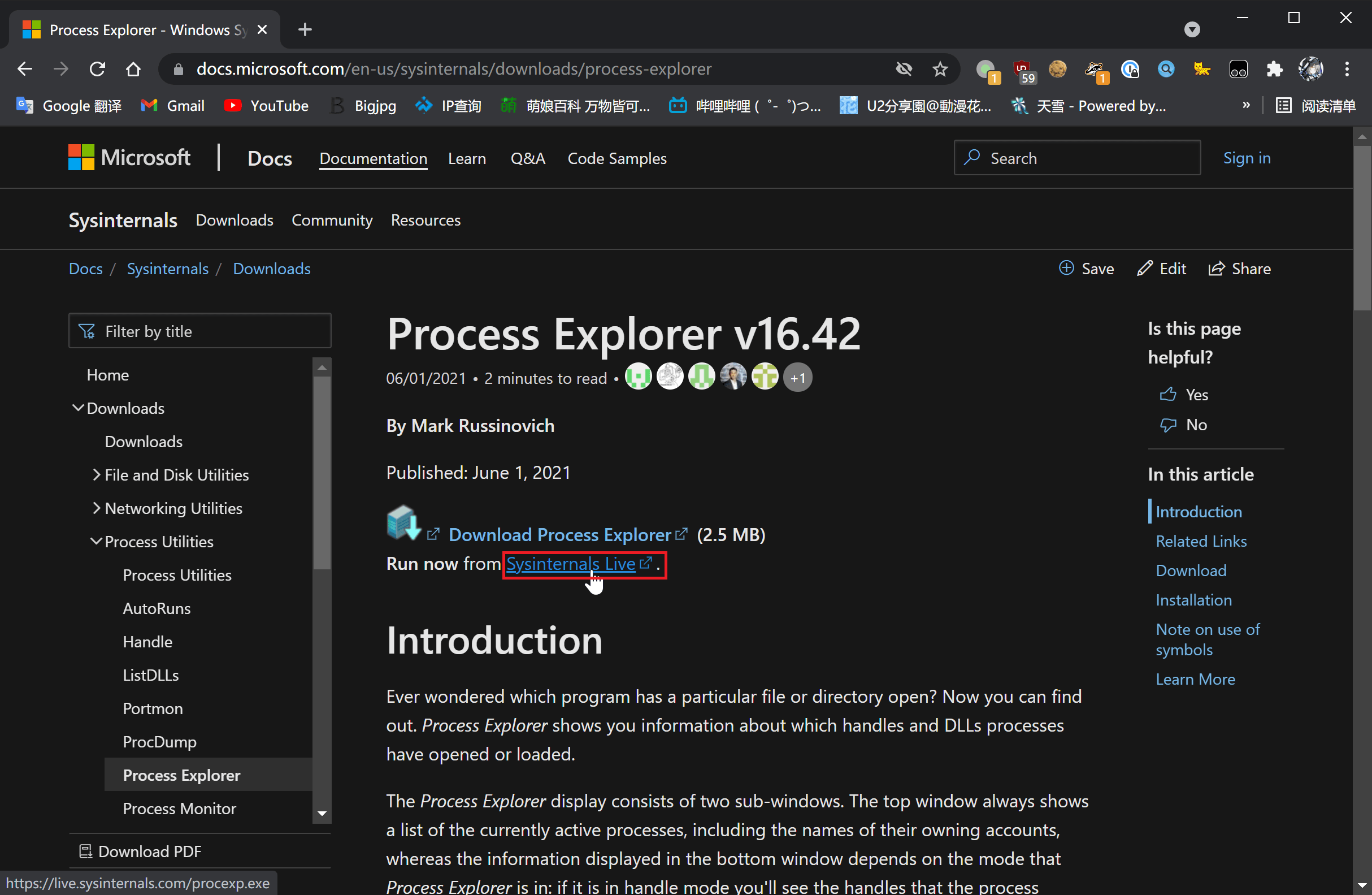Open the Extensions puzzle piece menu
The width and height of the screenshot is (1372, 895).
[1274, 69]
